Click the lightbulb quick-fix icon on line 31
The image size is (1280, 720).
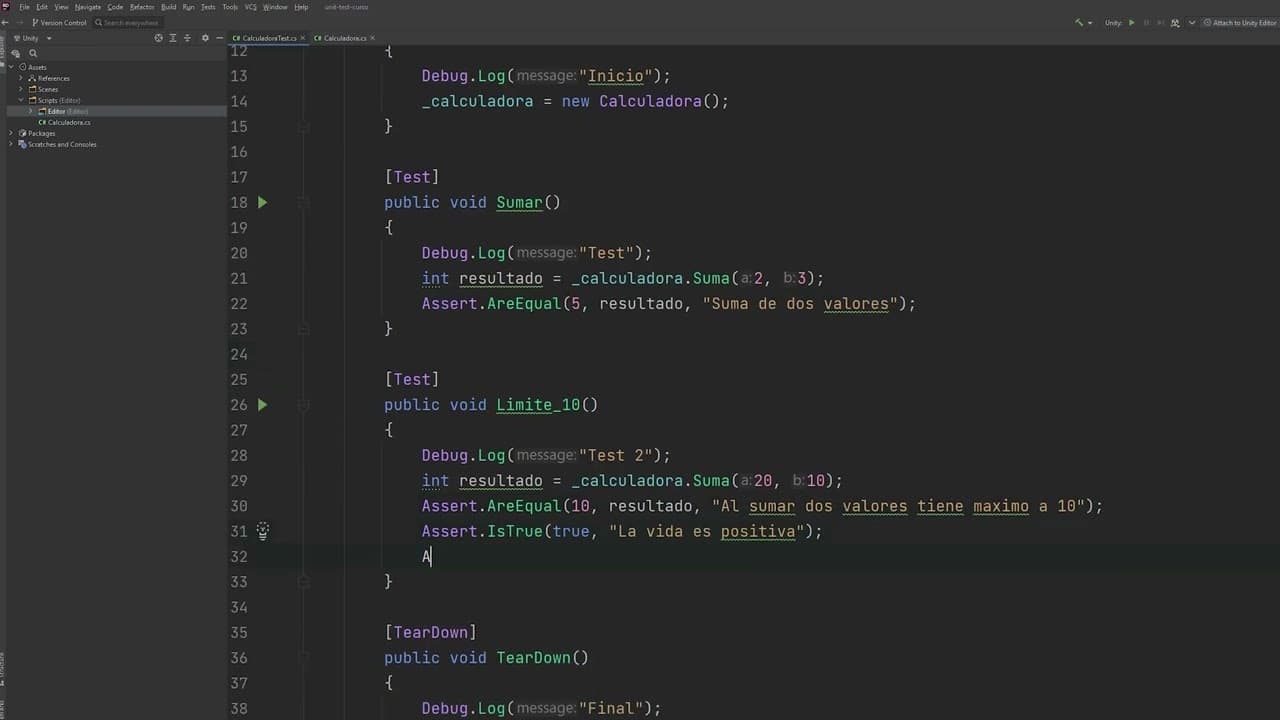(x=262, y=532)
